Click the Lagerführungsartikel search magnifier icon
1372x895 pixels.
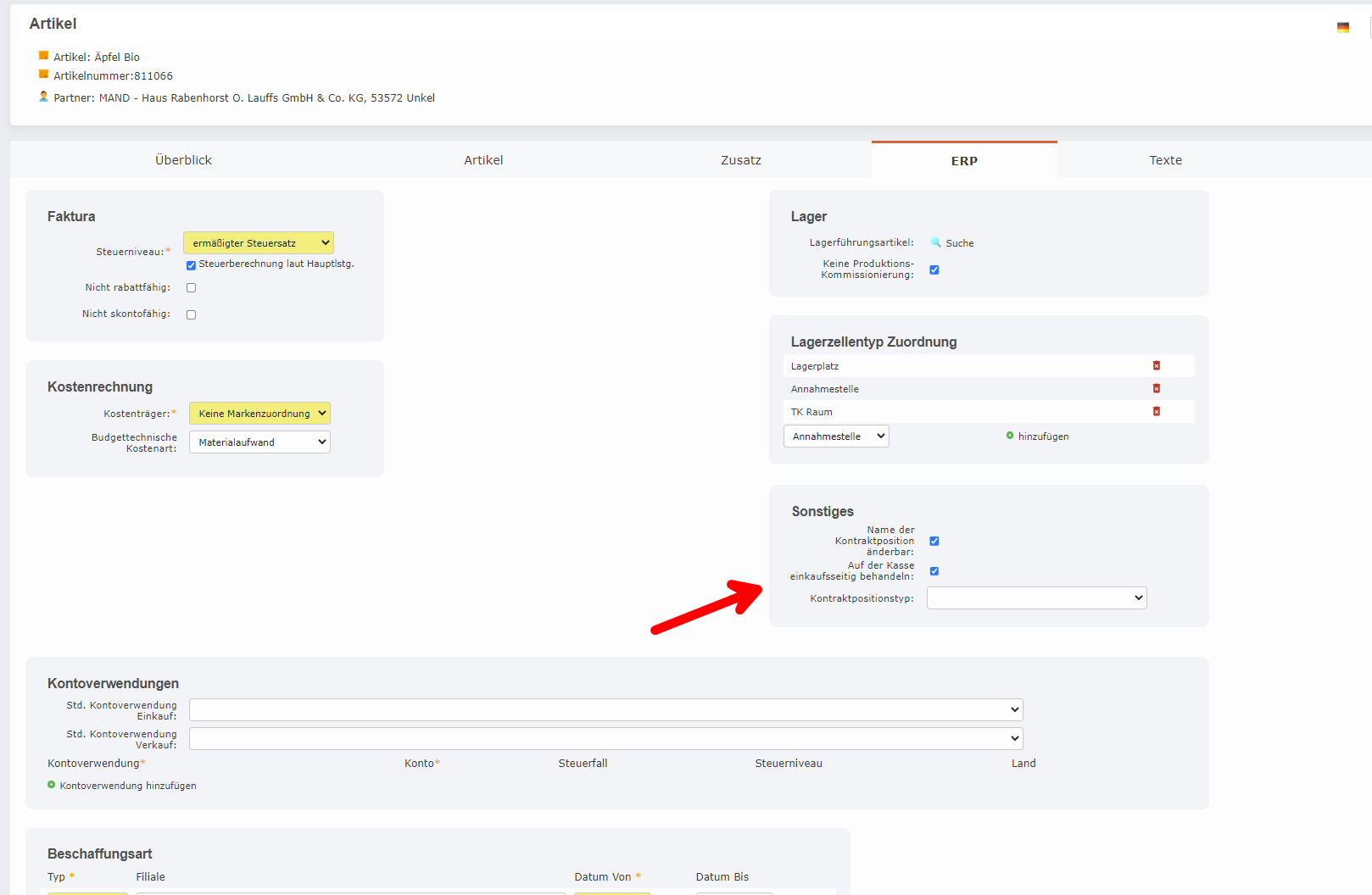tap(935, 242)
